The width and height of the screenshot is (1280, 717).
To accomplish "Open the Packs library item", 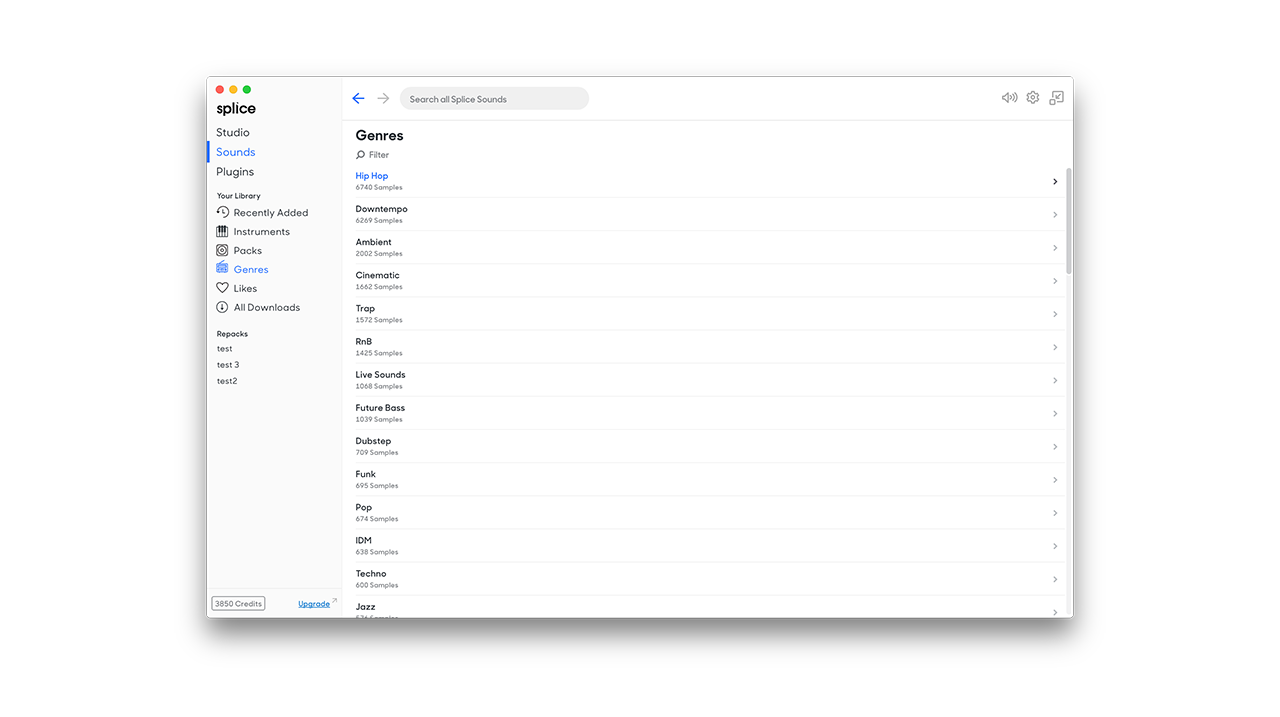I will 248,250.
